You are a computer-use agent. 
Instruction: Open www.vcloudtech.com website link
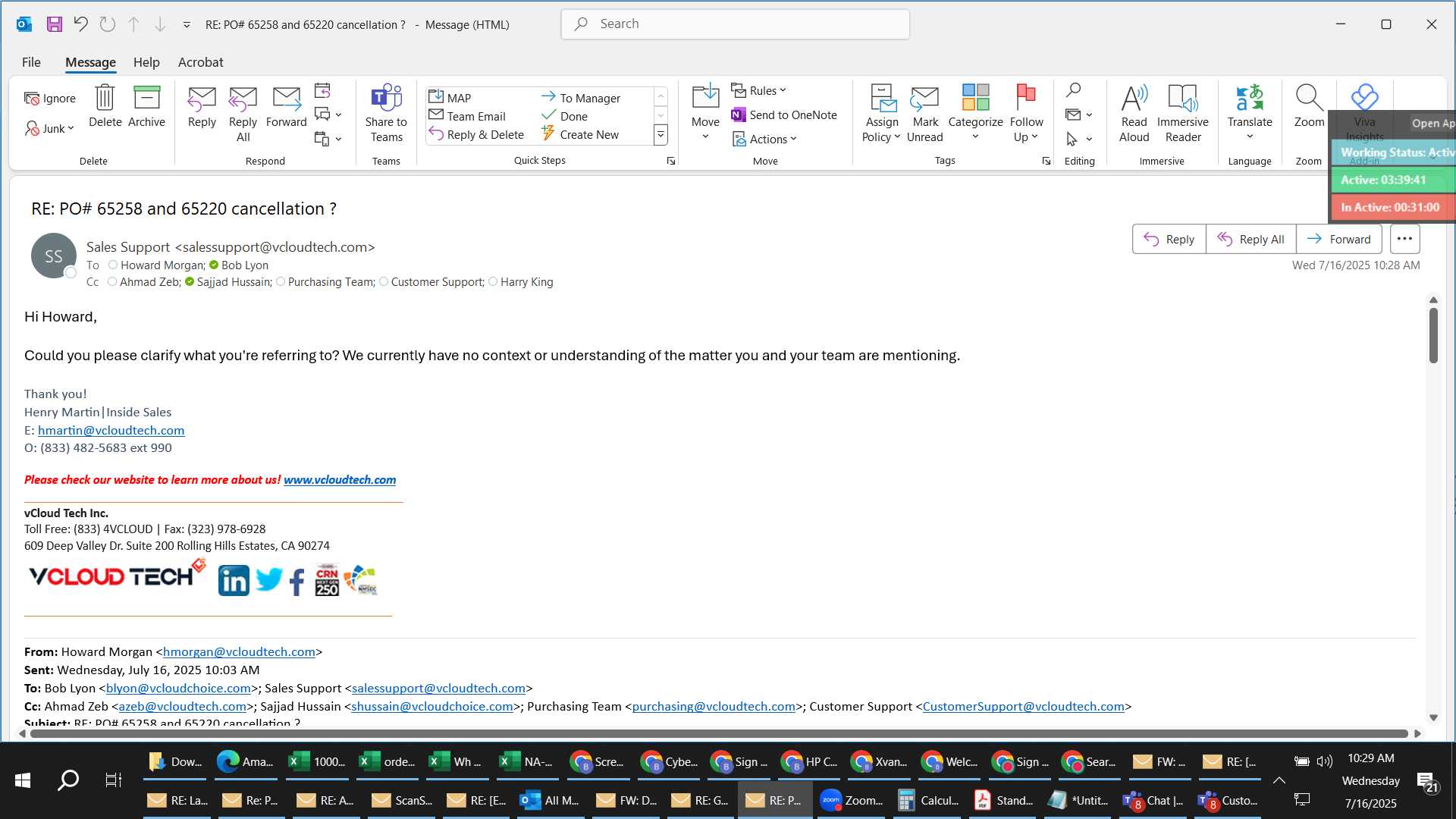coord(340,480)
